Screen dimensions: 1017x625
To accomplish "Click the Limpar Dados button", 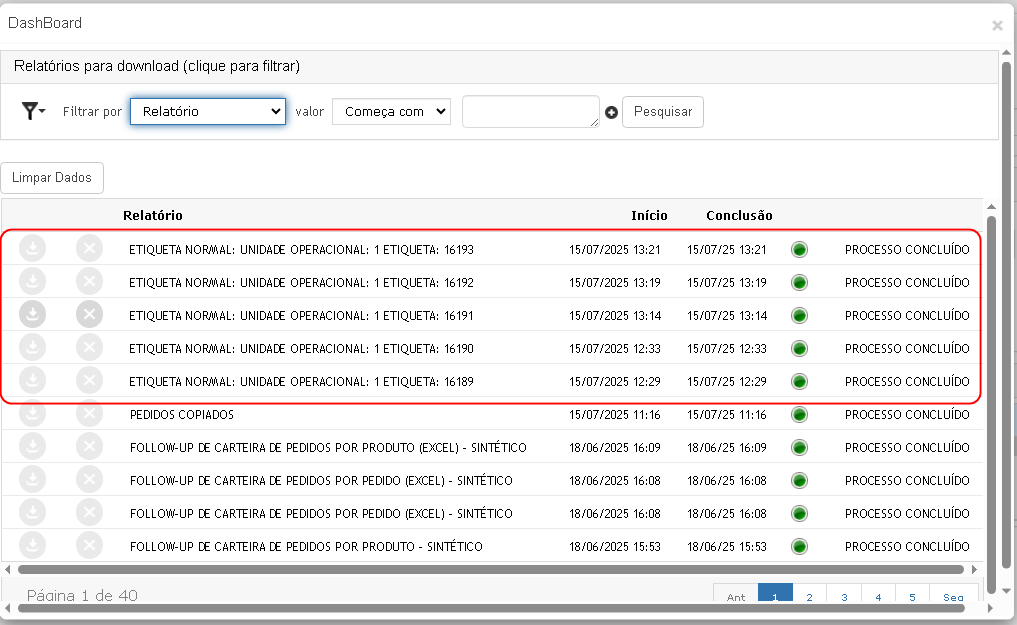I will pos(52,178).
